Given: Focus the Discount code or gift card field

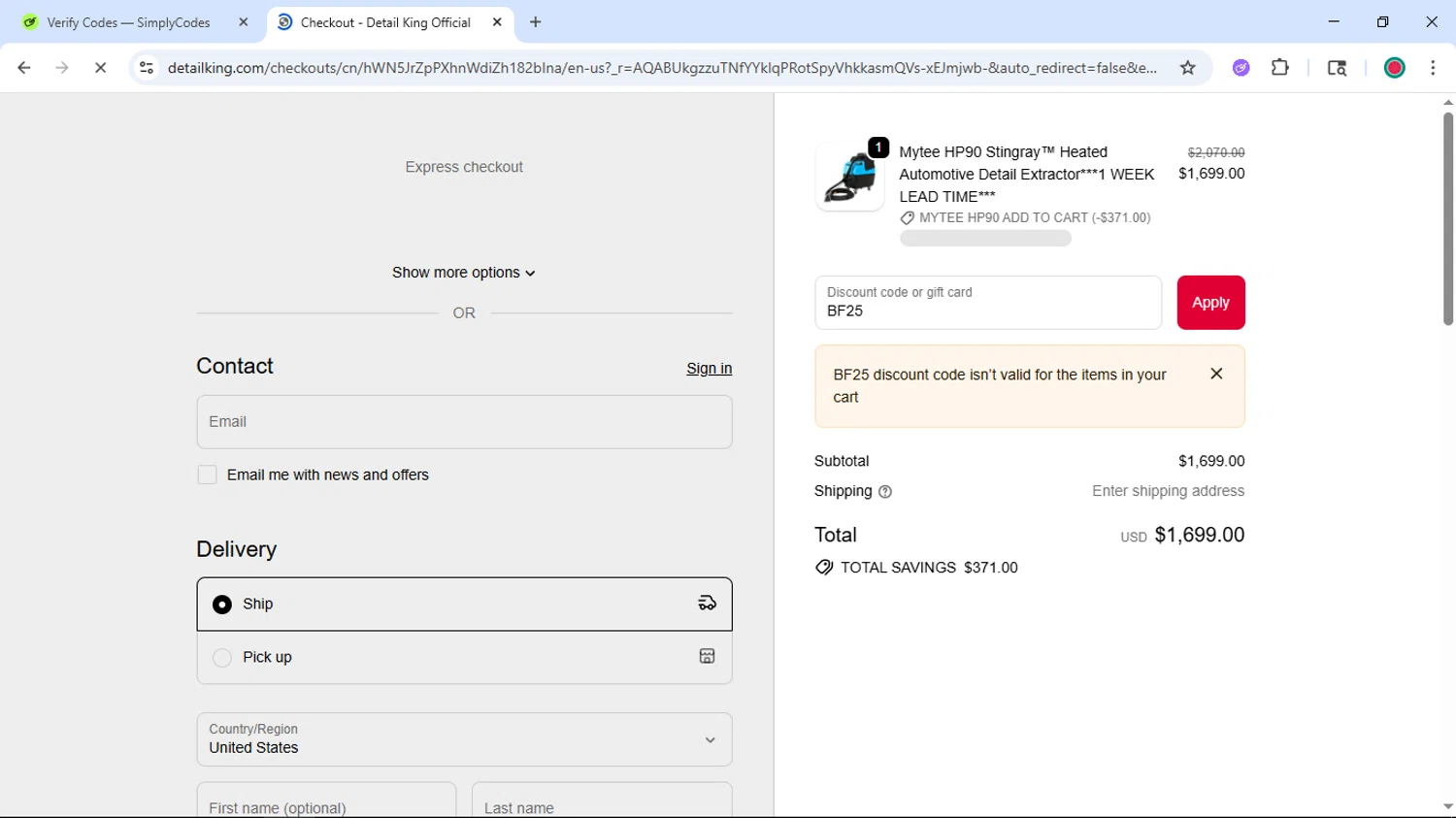Looking at the screenshot, I should point(987,303).
